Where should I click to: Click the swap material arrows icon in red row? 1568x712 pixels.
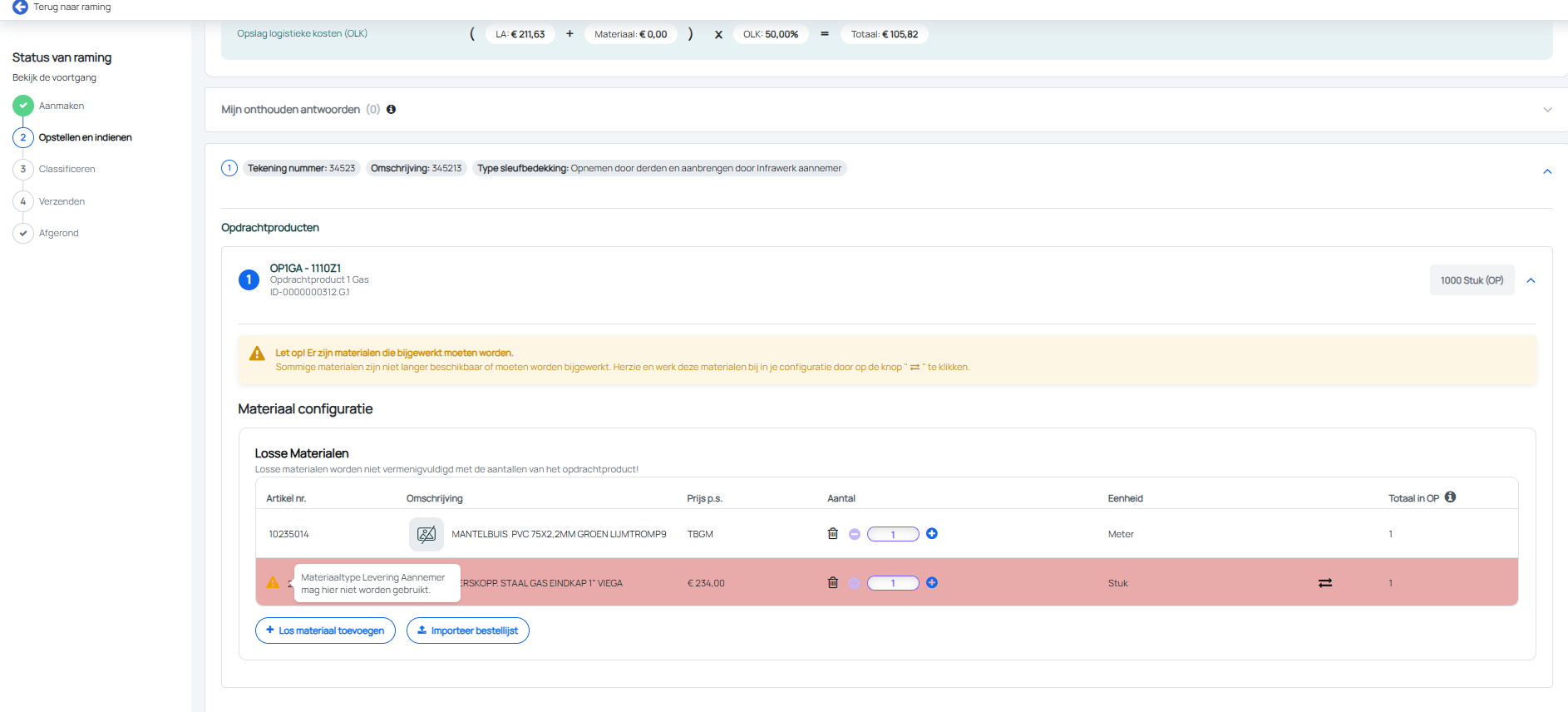pyautogui.click(x=1325, y=583)
